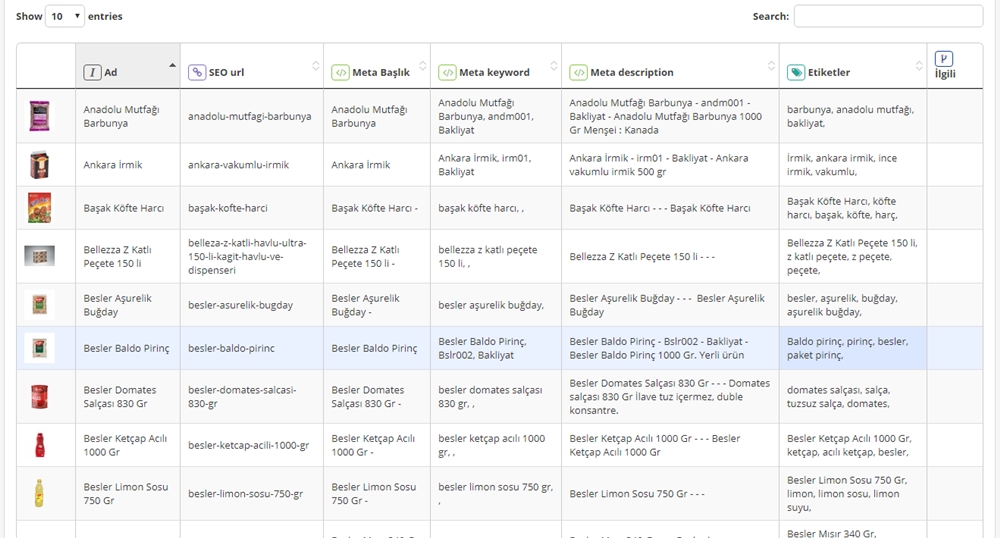Open the Besler Limon Sosu thumbnail
Screen dimensions: 1000x538
[x=40, y=493]
